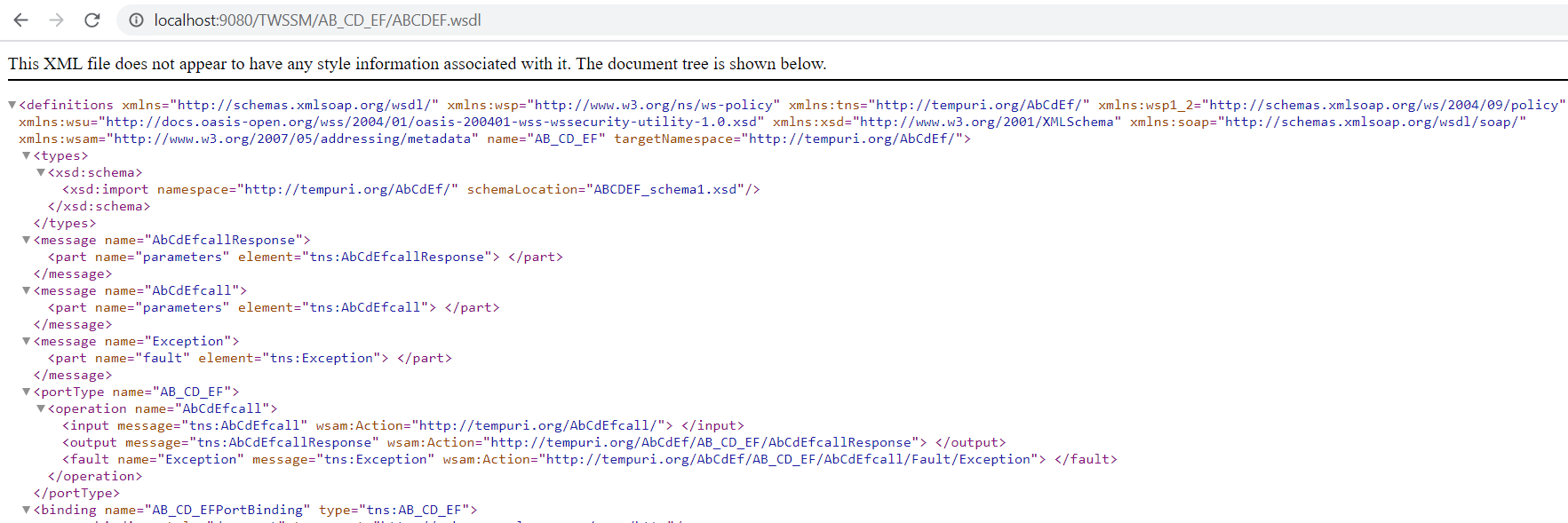Reload the WSDL page
Screen dimensions: 1568x523
tap(92, 20)
